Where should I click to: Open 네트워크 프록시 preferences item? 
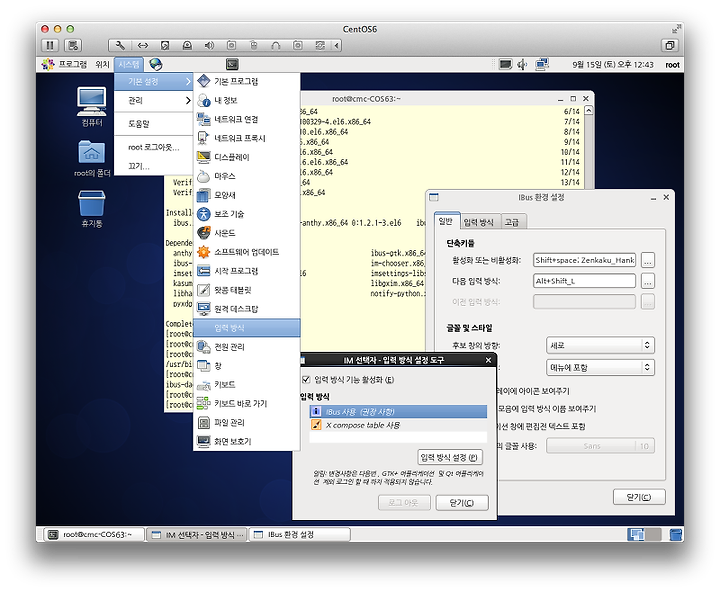(247, 138)
